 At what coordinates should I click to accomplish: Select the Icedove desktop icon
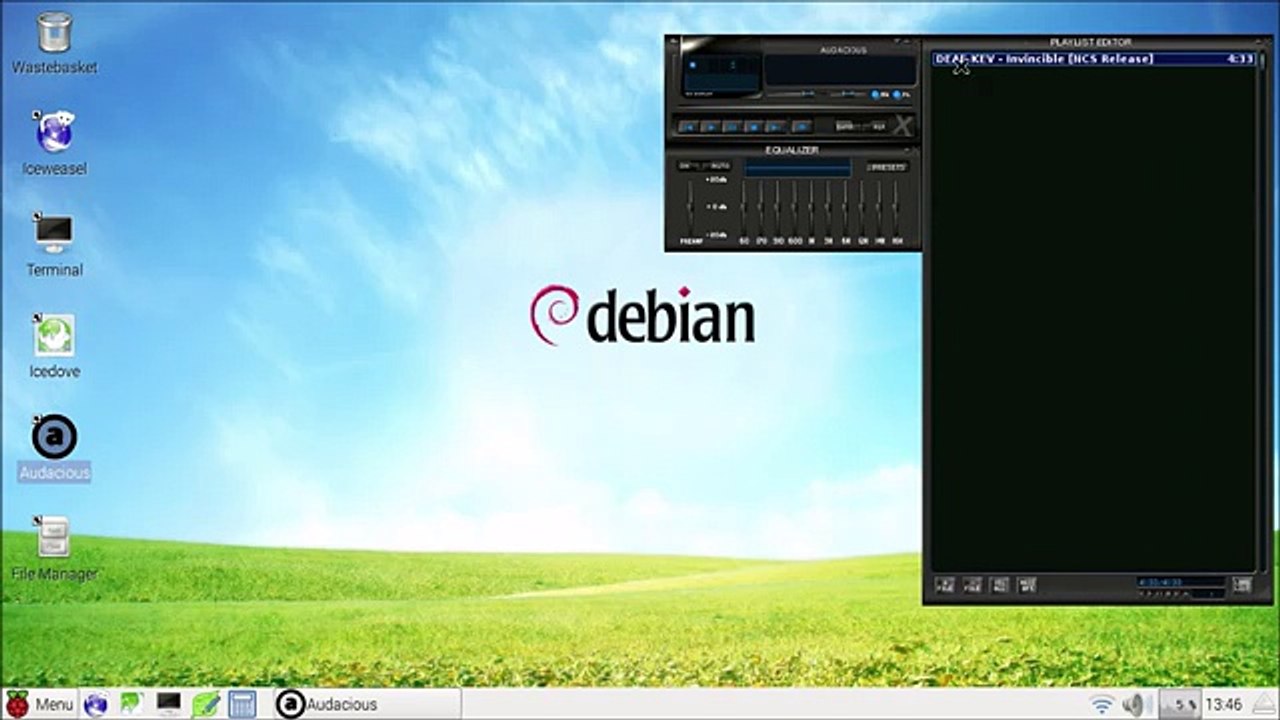[x=54, y=346]
